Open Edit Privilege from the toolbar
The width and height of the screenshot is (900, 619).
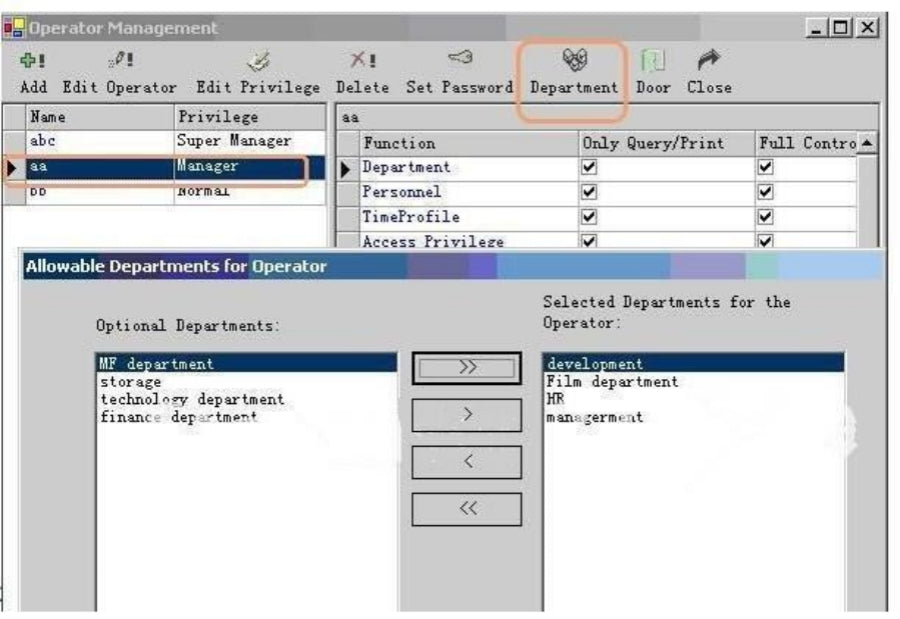[258, 62]
